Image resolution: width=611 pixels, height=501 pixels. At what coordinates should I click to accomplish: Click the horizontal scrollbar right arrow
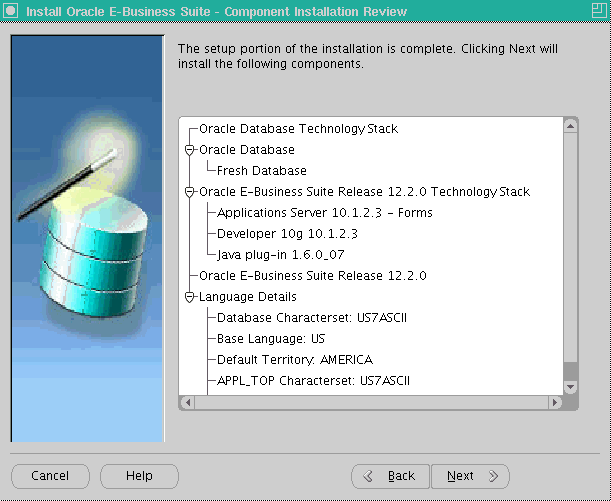[555, 402]
